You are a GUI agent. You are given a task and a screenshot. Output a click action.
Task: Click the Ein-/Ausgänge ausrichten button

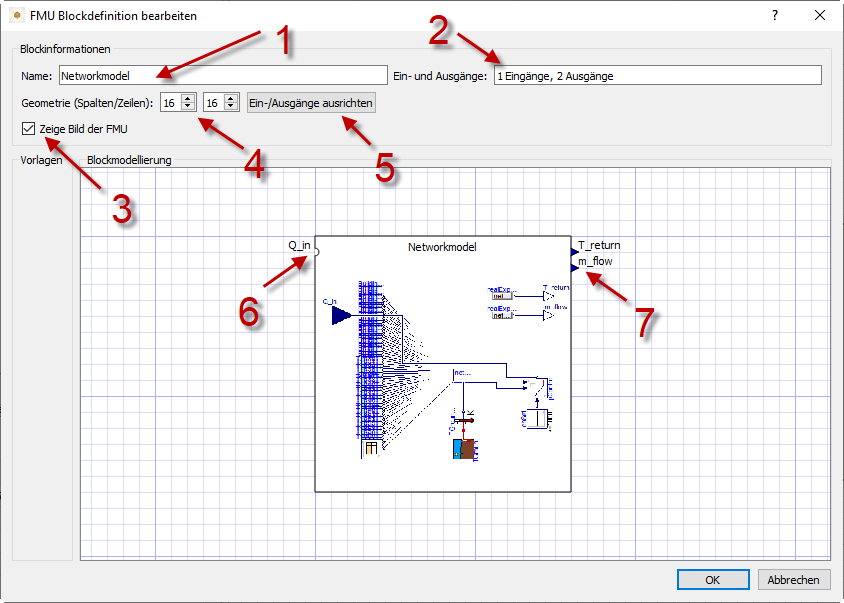(311, 102)
